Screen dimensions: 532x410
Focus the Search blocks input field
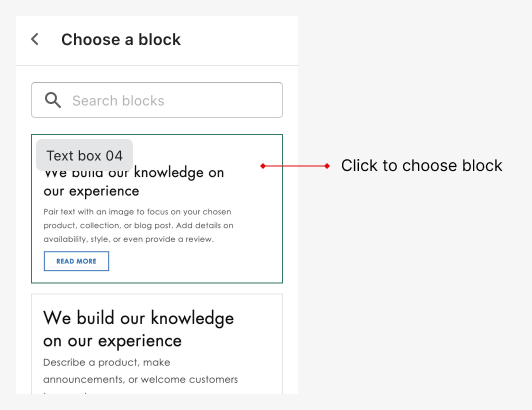coord(157,100)
